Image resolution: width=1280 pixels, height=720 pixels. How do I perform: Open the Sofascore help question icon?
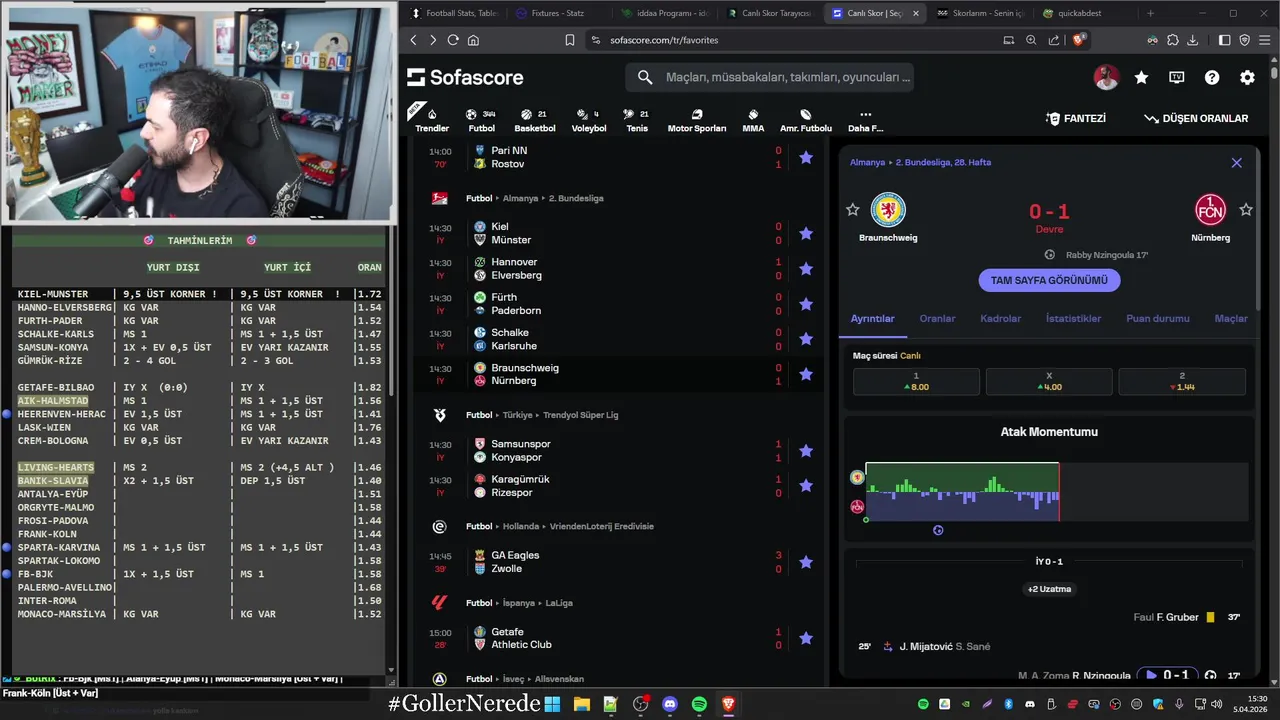1212,77
